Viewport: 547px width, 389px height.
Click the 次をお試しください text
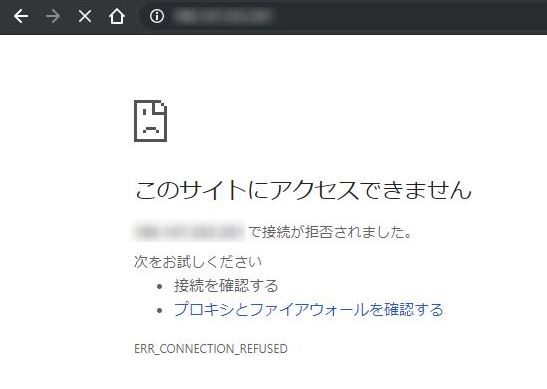[198, 262]
